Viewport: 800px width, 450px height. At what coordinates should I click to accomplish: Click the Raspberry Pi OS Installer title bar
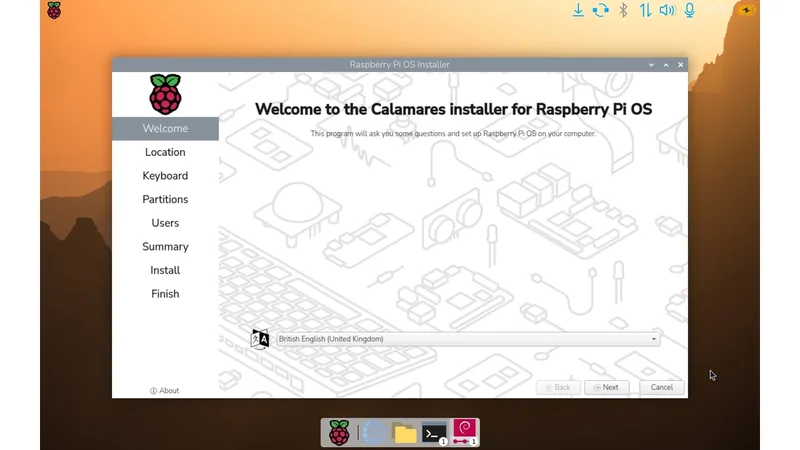[399, 65]
